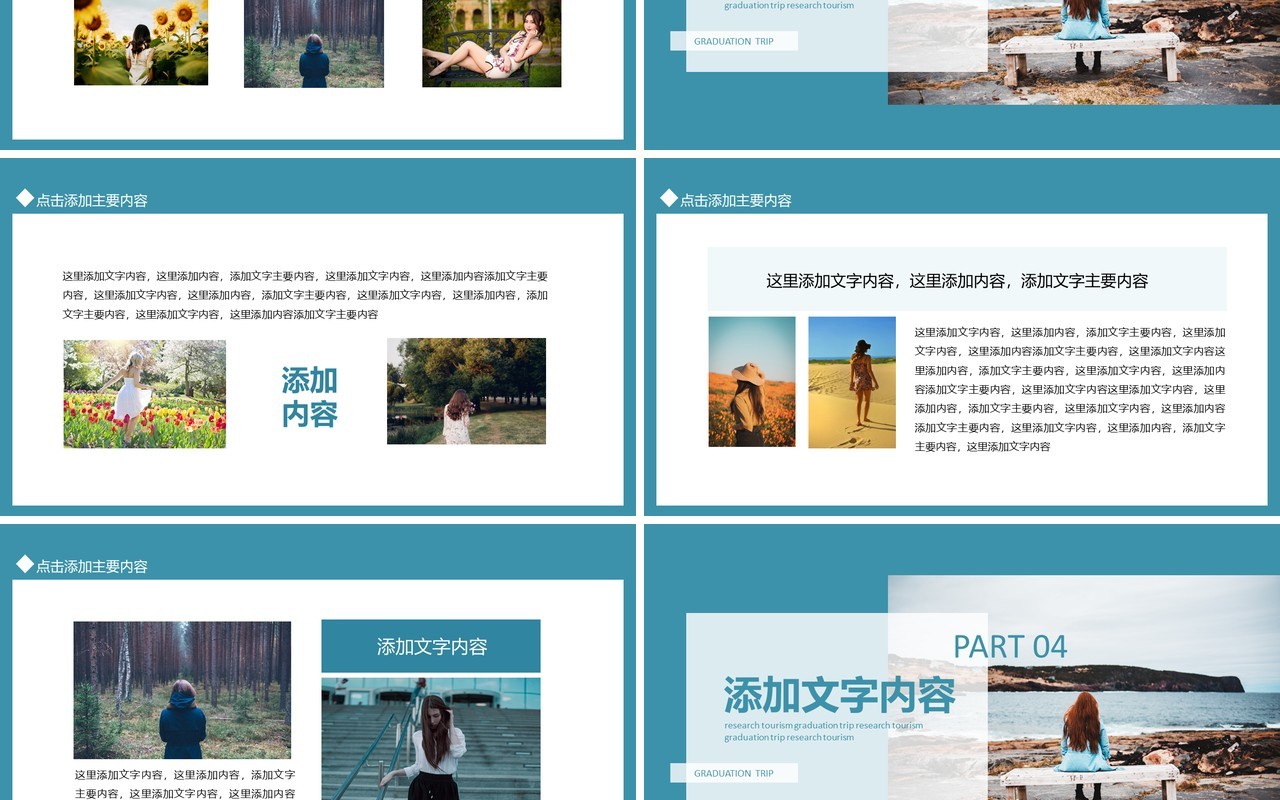1280x800 pixels.
Task: Click the large blue 添加内容 text
Action: [309, 397]
